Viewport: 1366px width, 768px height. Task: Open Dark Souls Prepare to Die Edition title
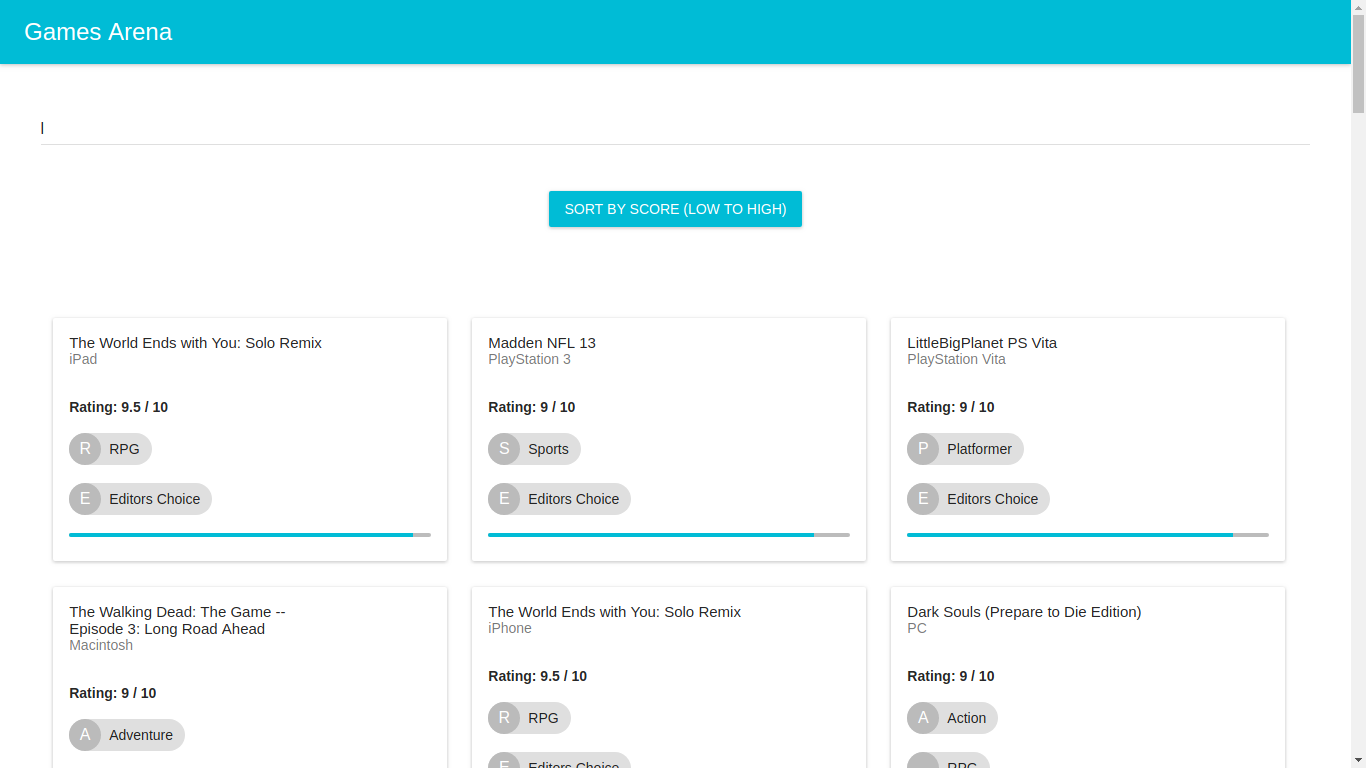click(x=1024, y=612)
